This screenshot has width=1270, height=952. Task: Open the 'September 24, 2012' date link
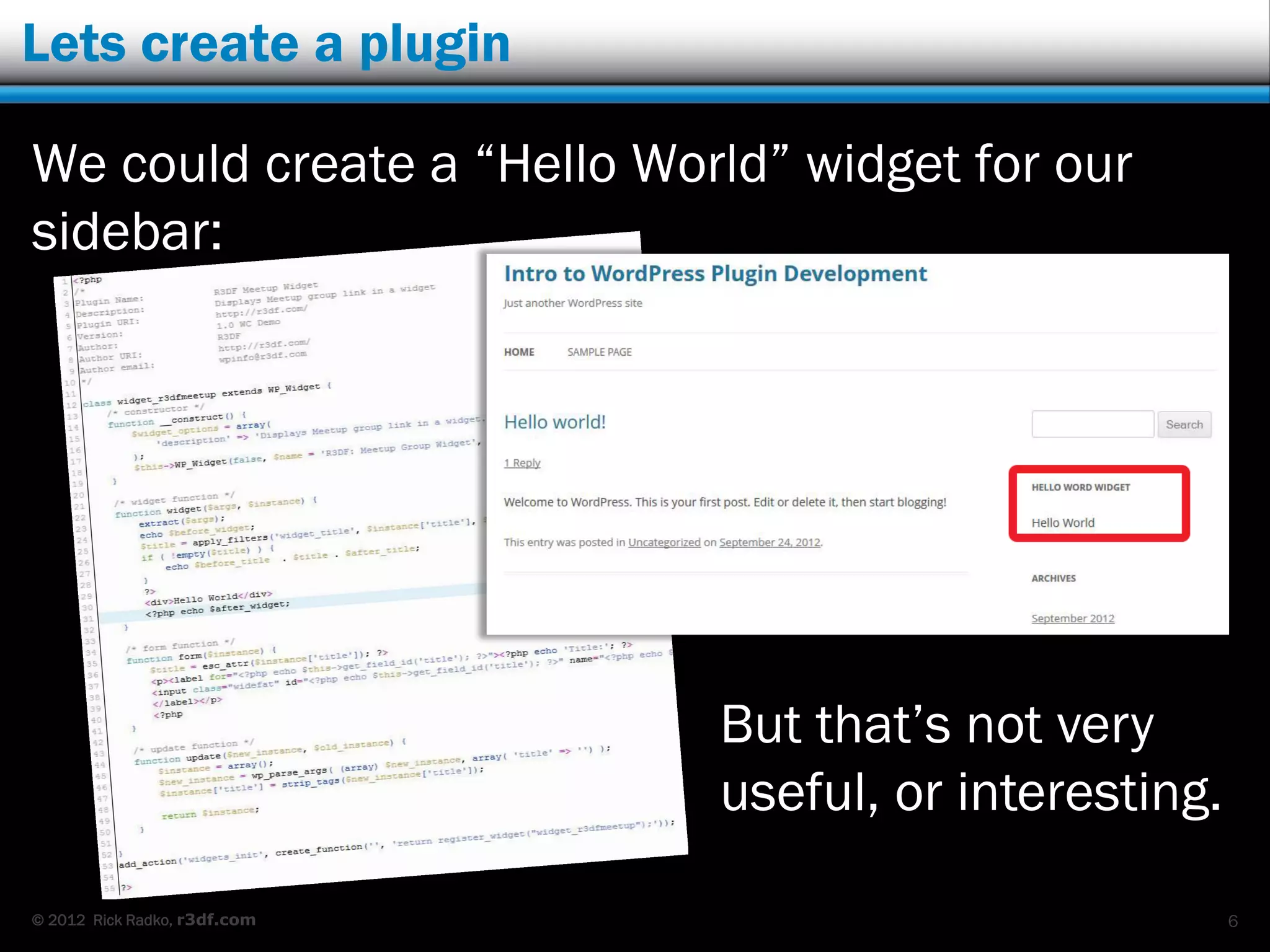[x=770, y=542]
